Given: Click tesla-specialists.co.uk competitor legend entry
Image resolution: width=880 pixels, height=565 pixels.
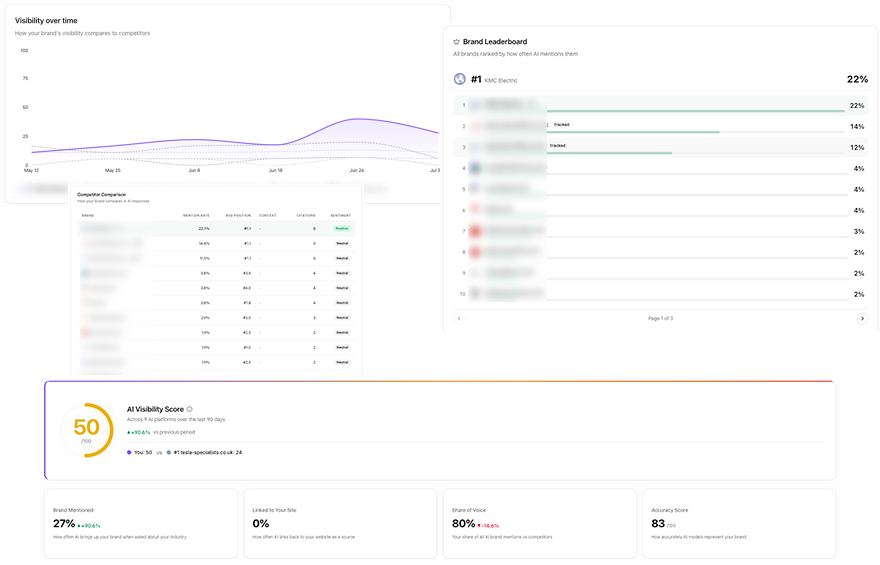Looking at the screenshot, I should click(x=205, y=452).
